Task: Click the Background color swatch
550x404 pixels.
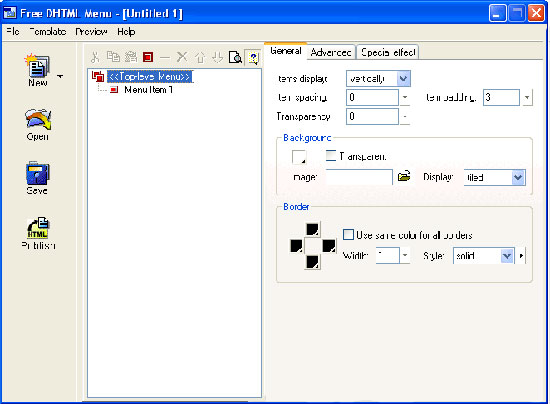Action: [299, 157]
